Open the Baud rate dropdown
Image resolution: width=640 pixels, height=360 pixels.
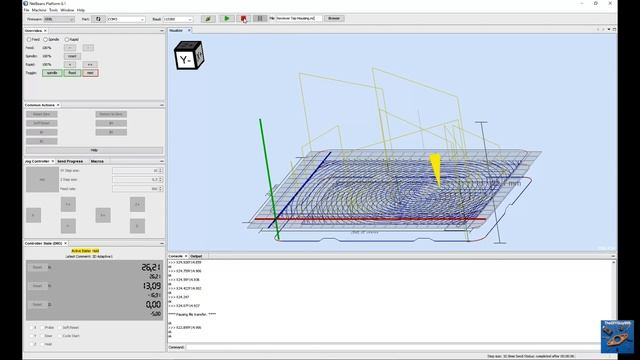tap(178, 19)
